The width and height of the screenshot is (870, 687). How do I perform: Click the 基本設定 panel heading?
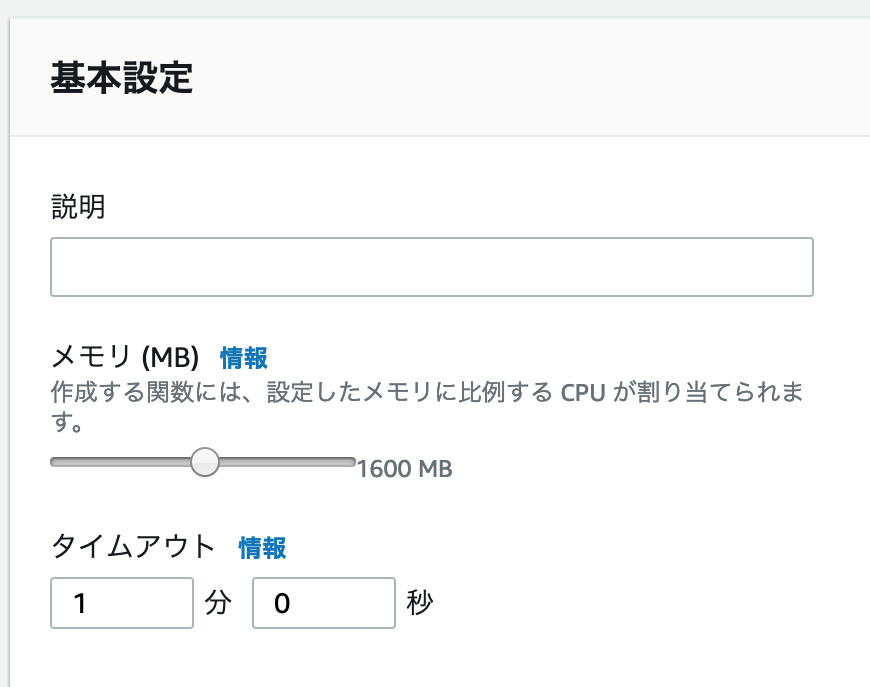click(121, 78)
